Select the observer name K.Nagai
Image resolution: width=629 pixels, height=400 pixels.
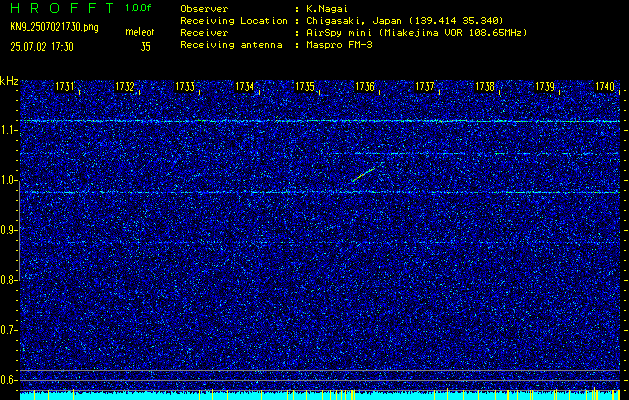click(x=325, y=9)
